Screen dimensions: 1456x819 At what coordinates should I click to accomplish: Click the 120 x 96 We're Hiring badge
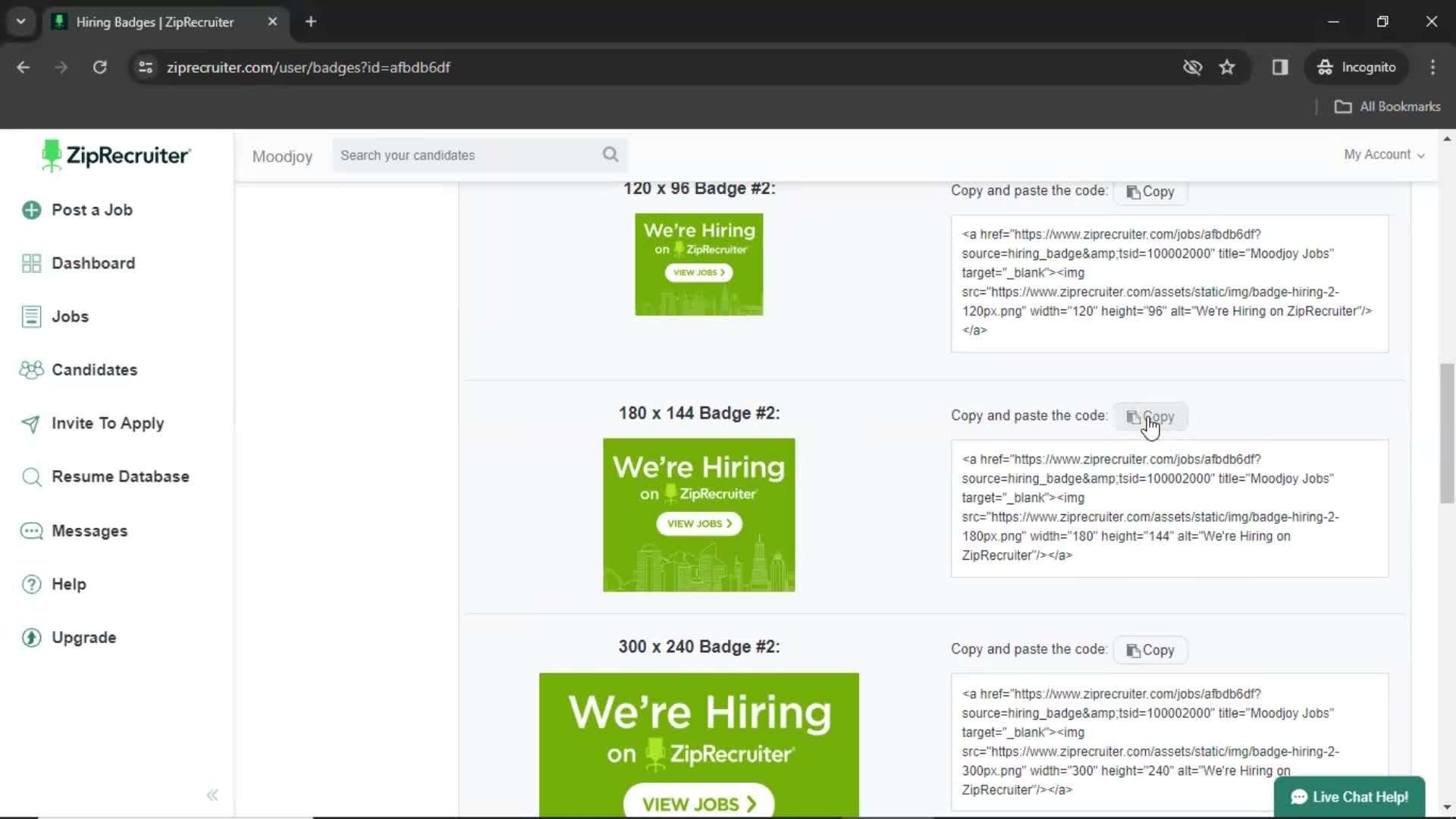tap(699, 265)
